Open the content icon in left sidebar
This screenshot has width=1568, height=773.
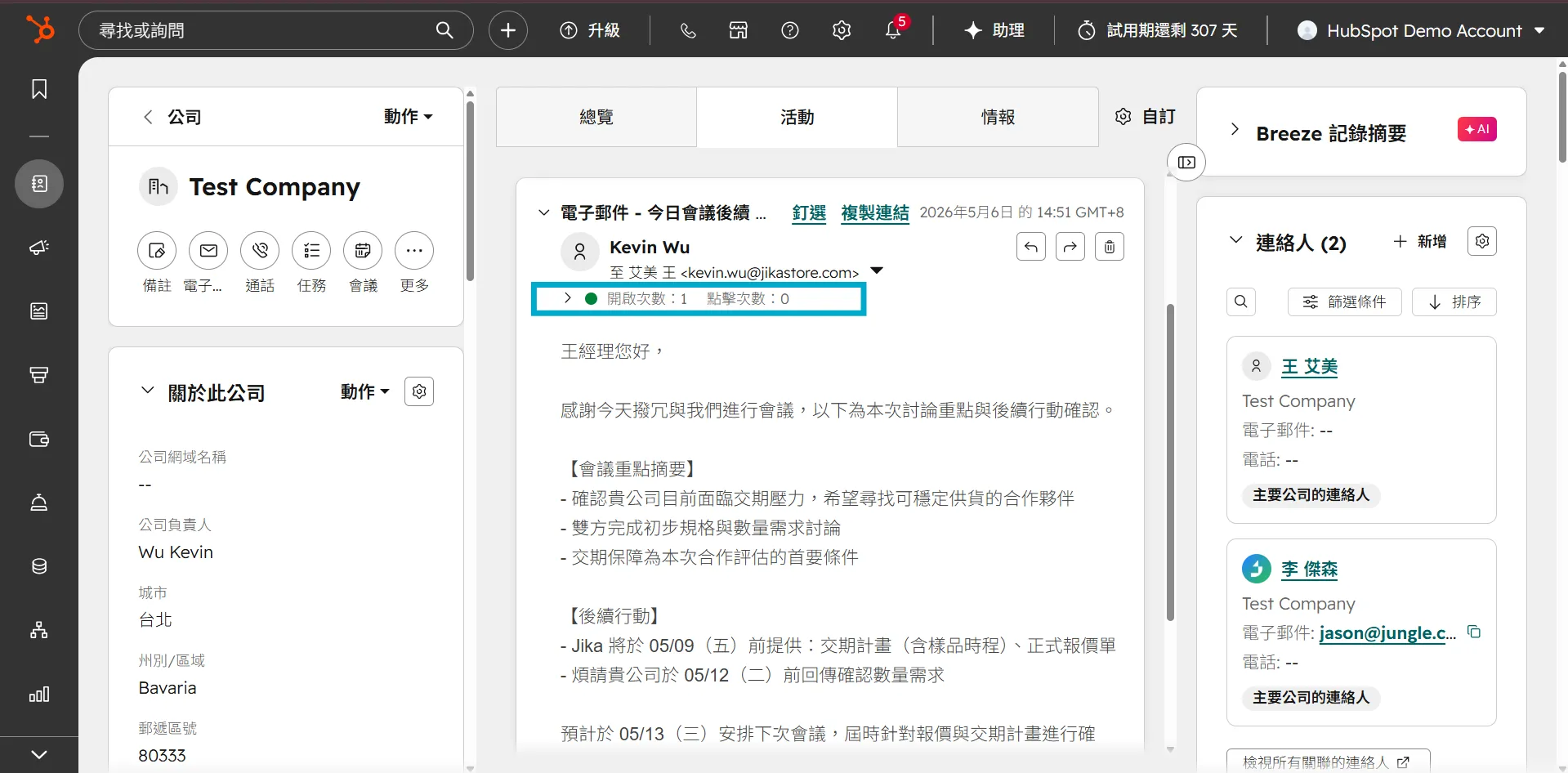point(39,311)
